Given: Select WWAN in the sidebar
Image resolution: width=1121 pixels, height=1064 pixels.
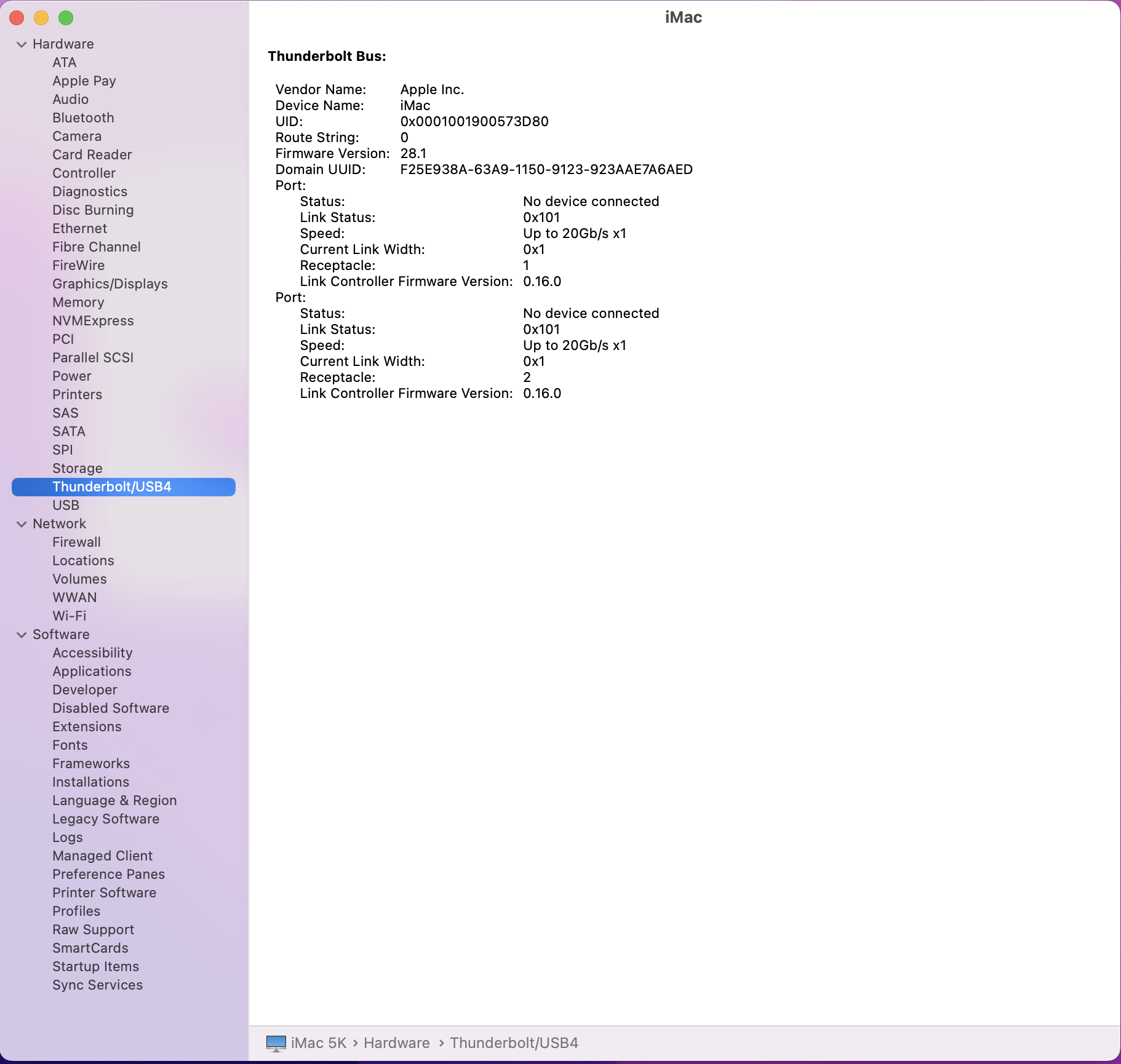Looking at the screenshot, I should pos(74,598).
